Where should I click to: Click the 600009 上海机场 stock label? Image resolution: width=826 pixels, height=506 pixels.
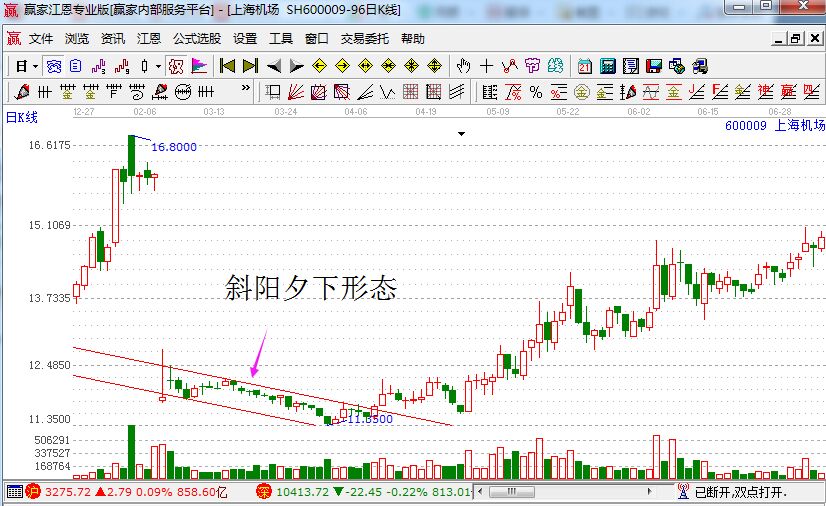(x=774, y=125)
